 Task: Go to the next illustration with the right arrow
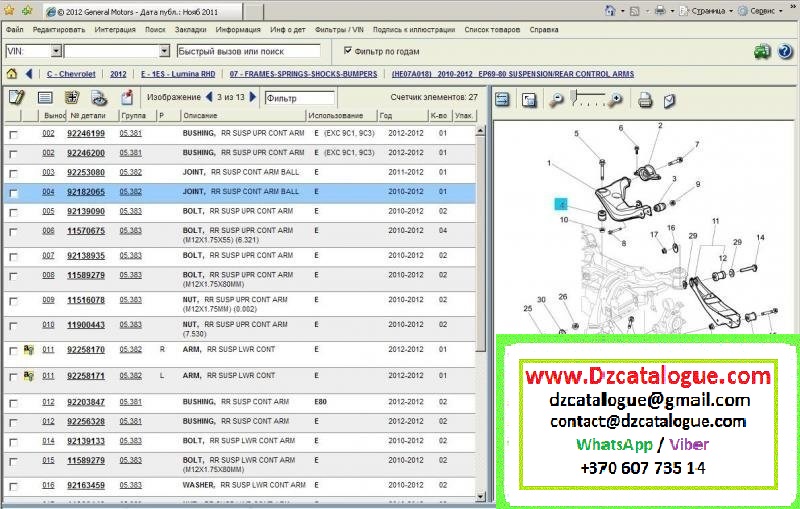click(x=253, y=97)
